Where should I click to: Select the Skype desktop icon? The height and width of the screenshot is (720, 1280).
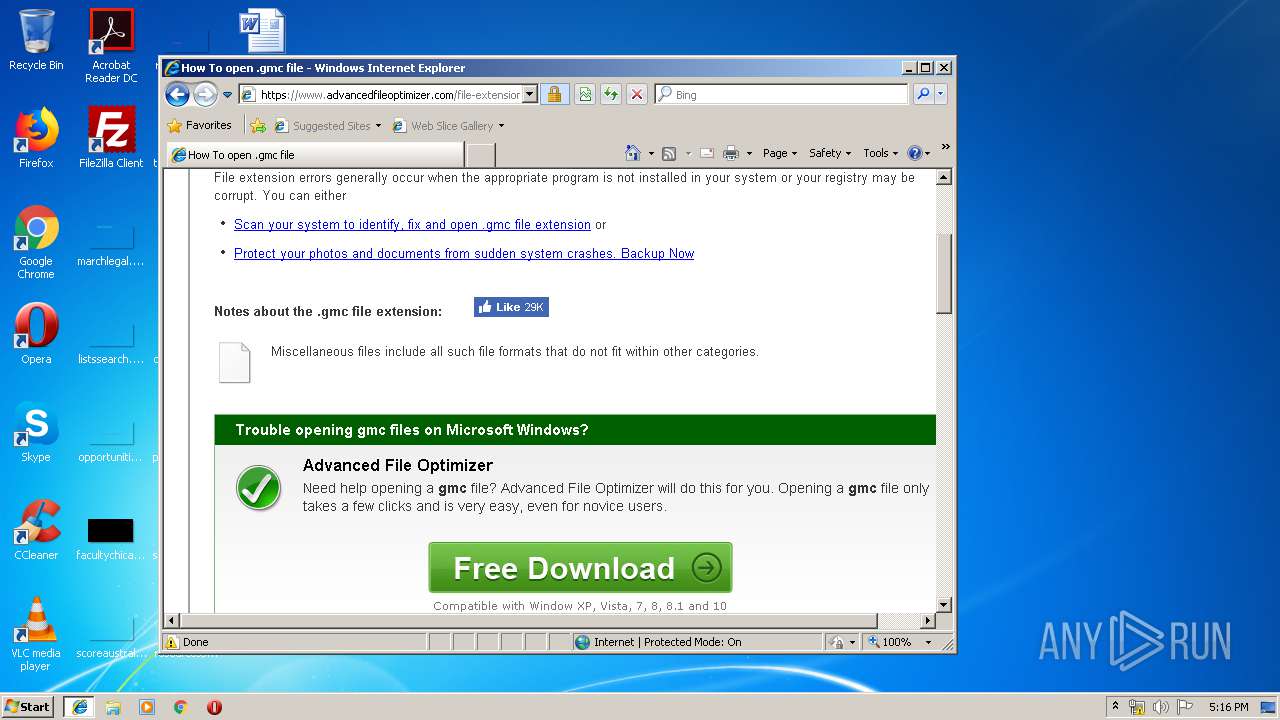36,432
